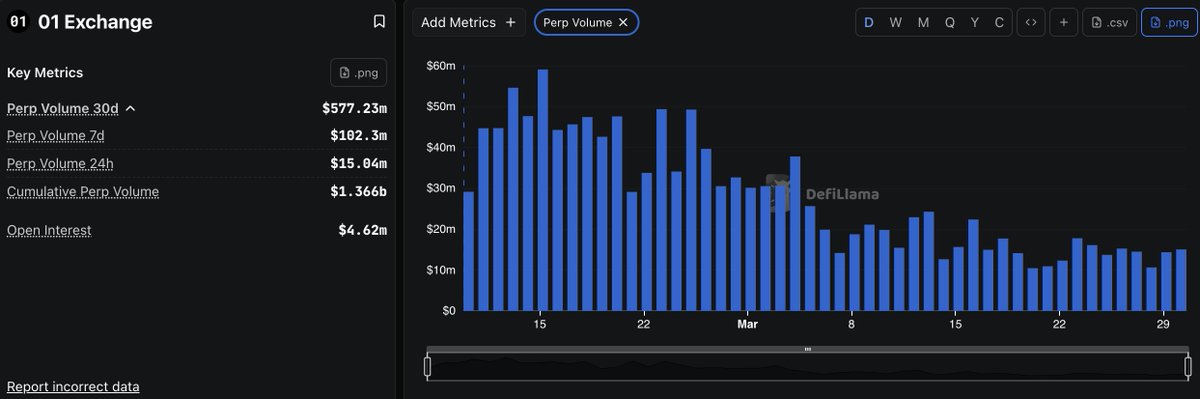Viewport: 1200px width, 399px height.
Task: Click the Mar x-axis label
Action: pos(747,324)
